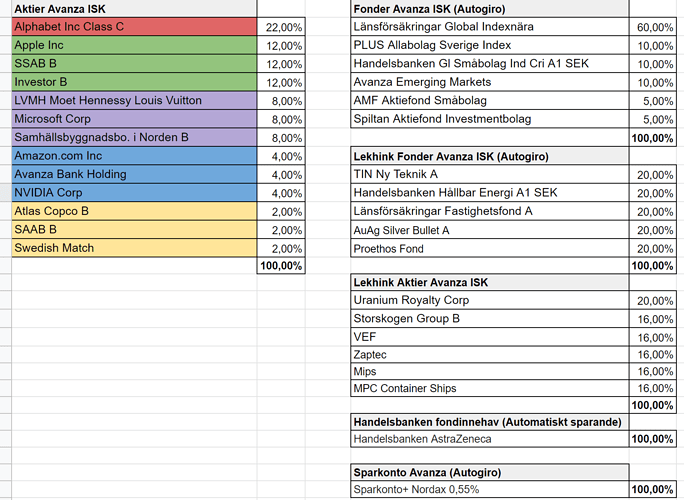Screen dimensions: 684x500
Task: Click the 22,00% value next to Alphabet
Action: pyautogui.click(x=283, y=27)
